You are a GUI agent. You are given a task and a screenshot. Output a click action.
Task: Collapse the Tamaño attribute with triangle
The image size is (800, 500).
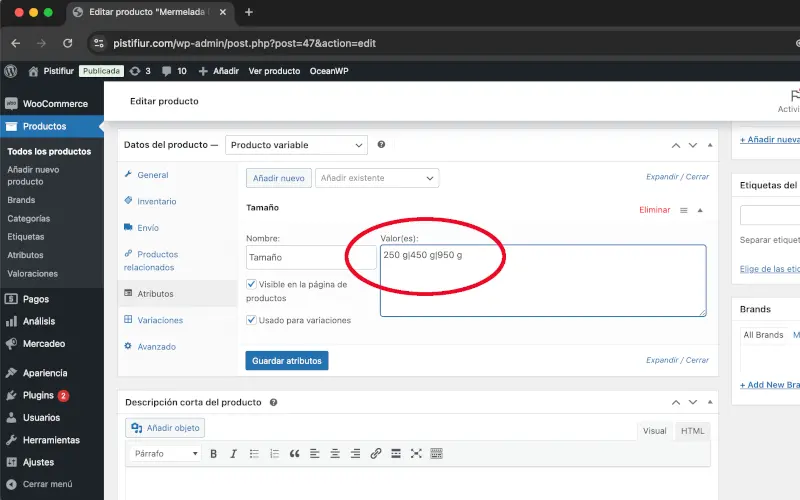click(x=700, y=210)
